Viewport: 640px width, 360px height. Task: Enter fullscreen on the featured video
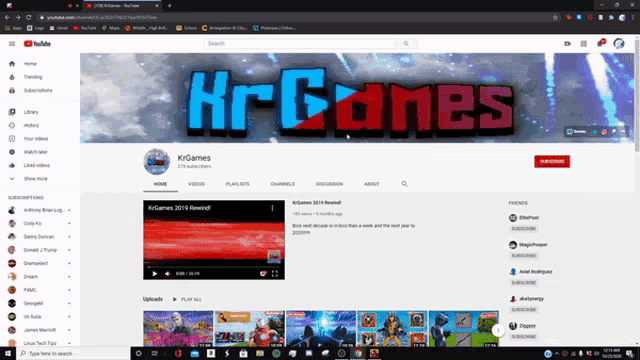pyautogui.click(x=275, y=273)
